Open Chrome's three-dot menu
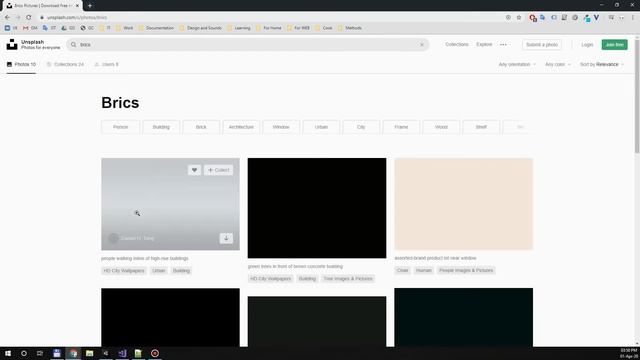 633,17
